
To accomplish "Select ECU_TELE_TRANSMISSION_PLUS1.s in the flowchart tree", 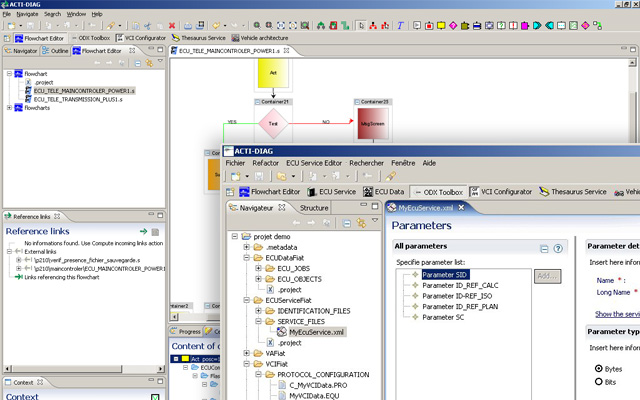I will (78, 99).
